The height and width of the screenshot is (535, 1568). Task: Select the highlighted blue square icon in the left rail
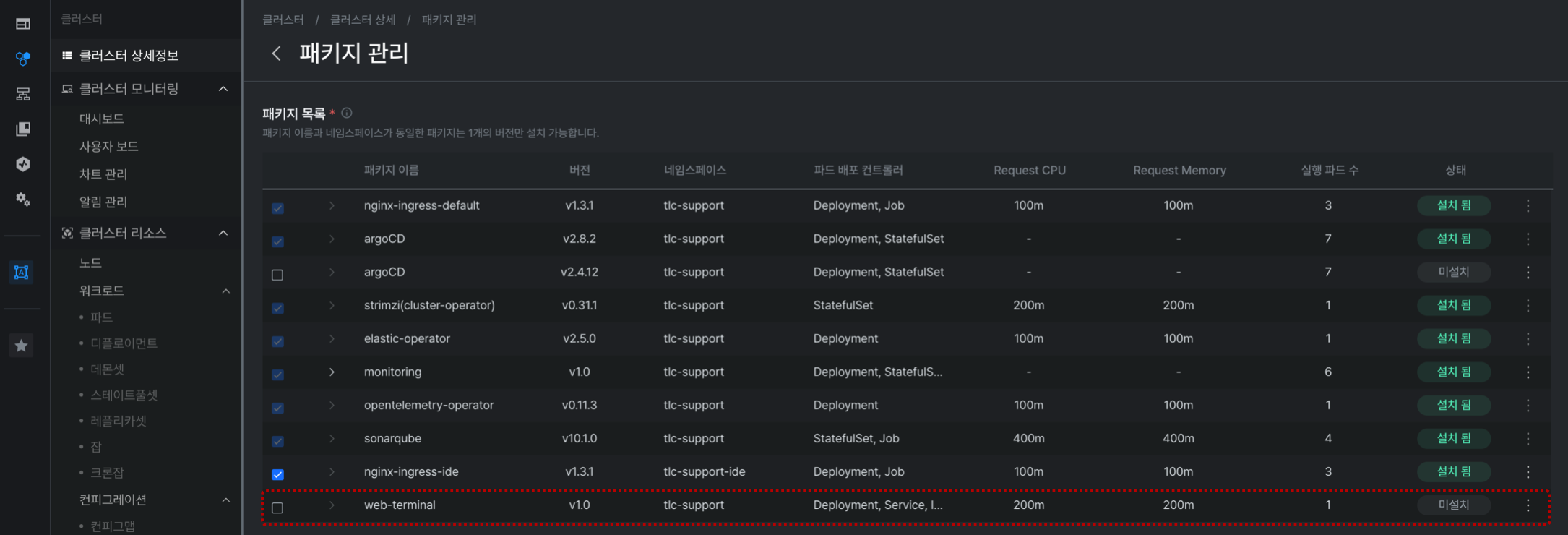coord(22,273)
